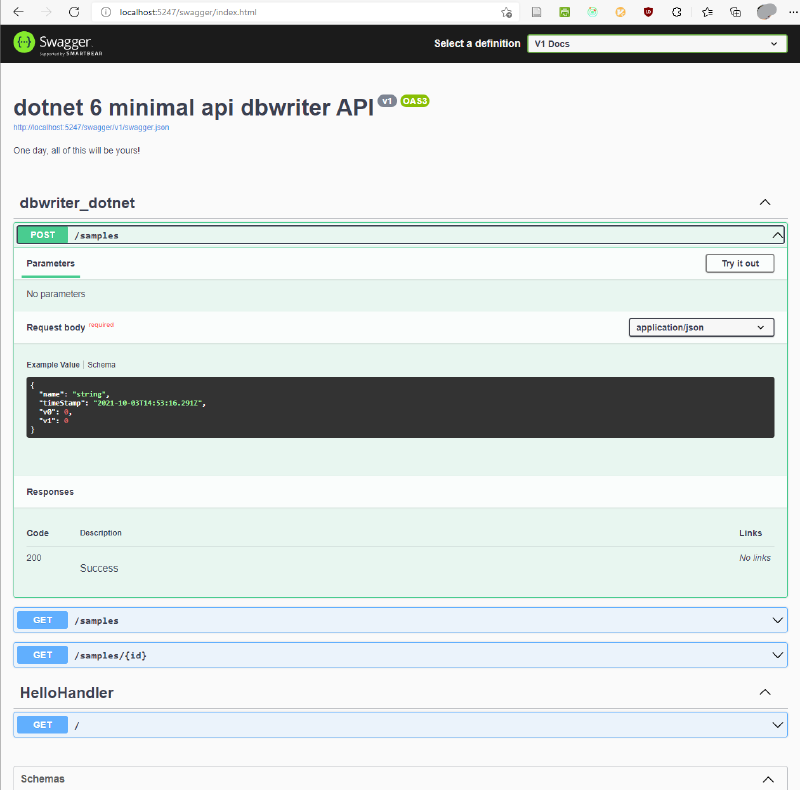Switch to the Schema view tab
This screenshot has width=800, height=790.
pyautogui.click(x=101, y=364)
